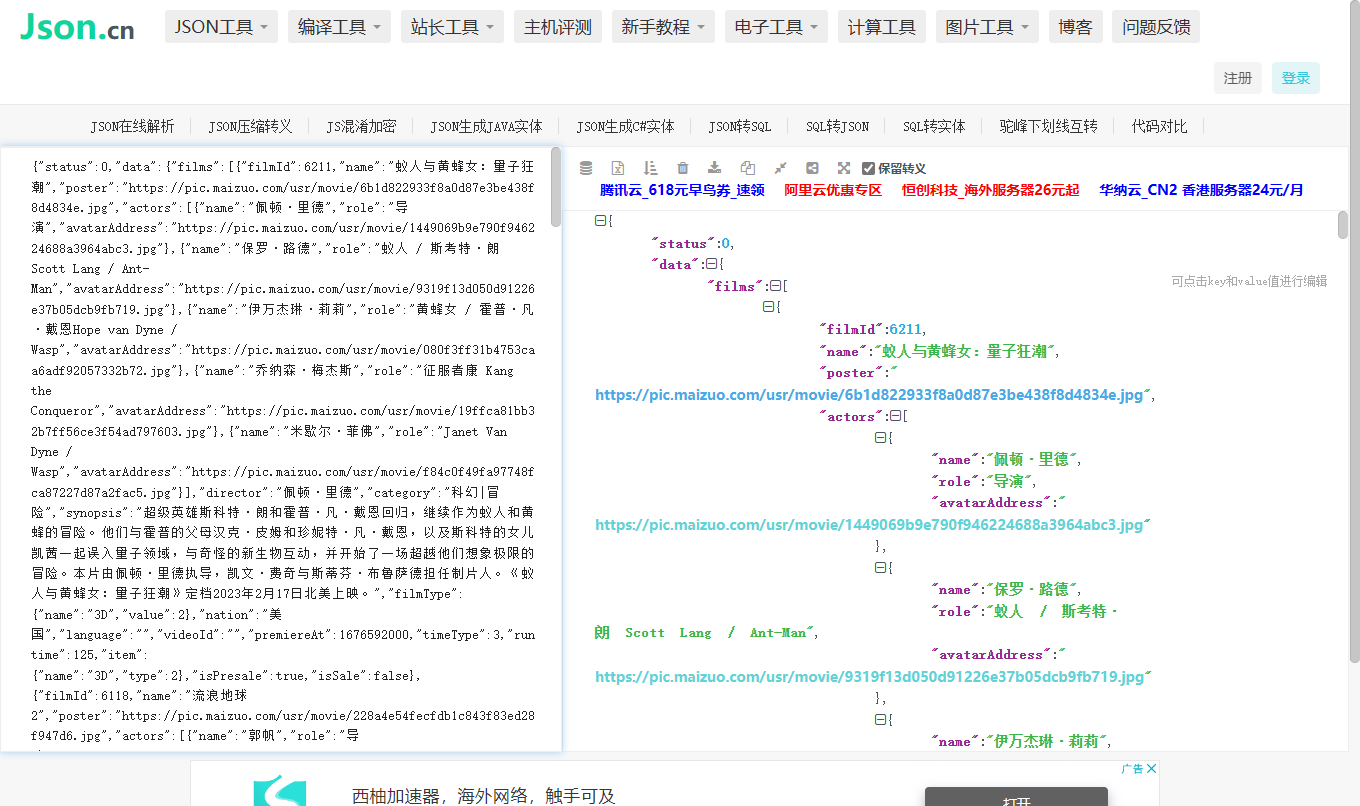The height and width of the screenshot is (806, 1360).
Task: Close the bottom ad with the X icon
Action: pyautogui.click(x=1151, y=769)
